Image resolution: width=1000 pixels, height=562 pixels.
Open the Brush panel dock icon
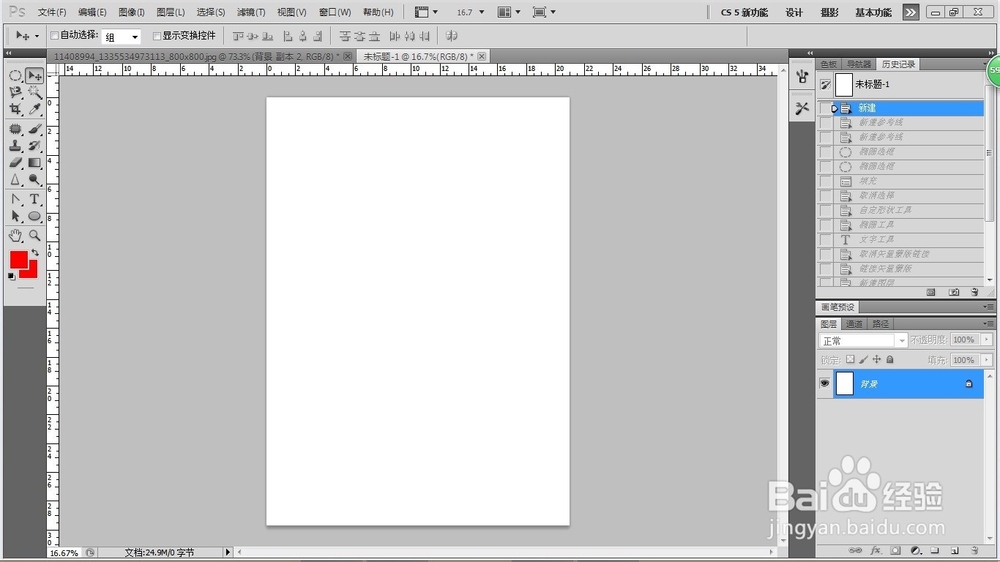[802, 77]
